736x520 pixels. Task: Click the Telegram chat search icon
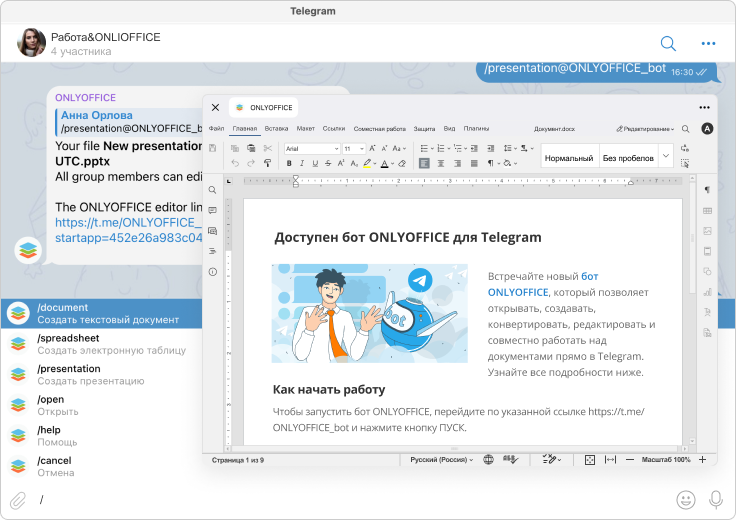(x=668, y=44)
